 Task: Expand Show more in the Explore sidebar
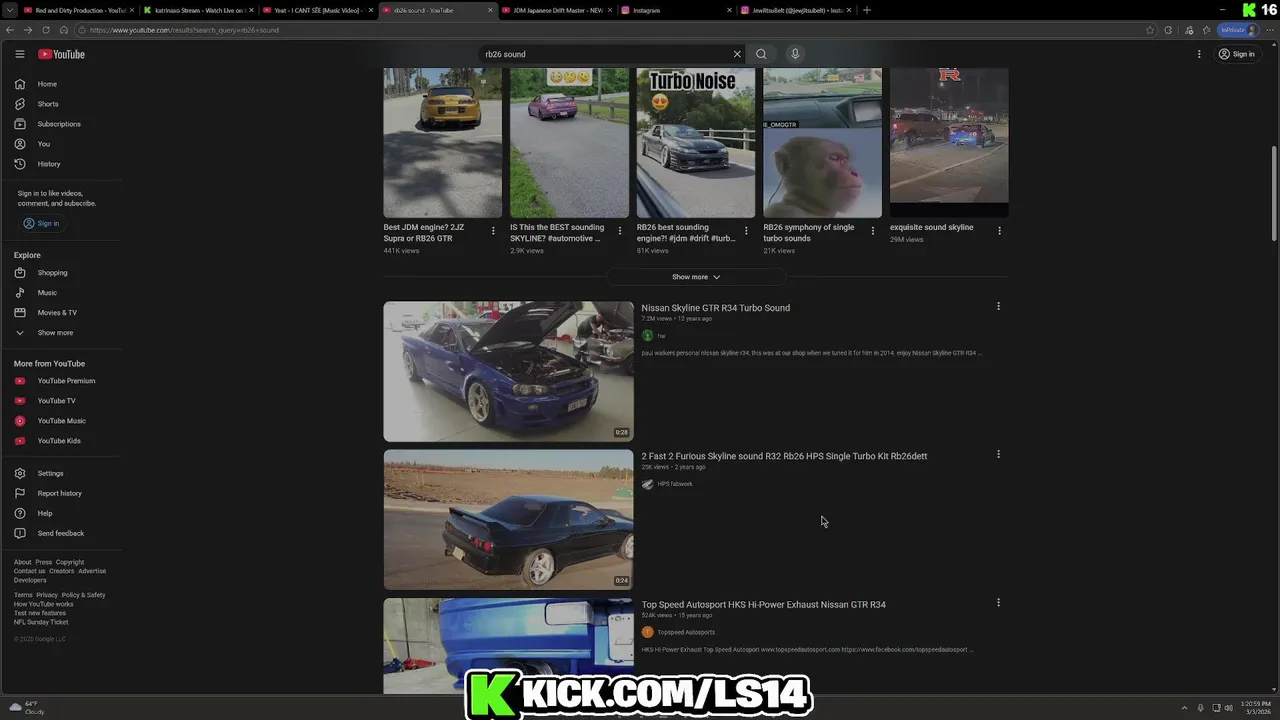pos(55,333)
